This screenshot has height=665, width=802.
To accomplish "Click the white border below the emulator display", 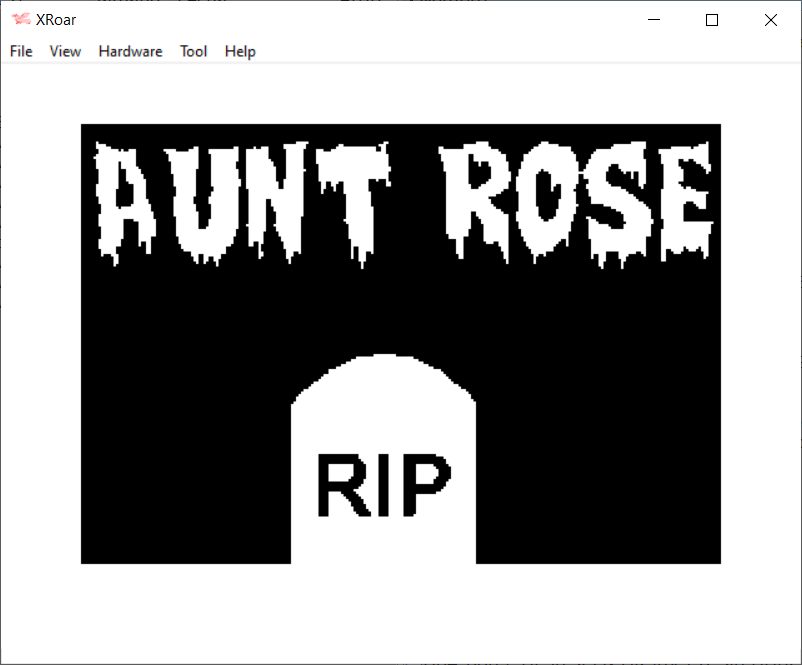I will [400, 612].
